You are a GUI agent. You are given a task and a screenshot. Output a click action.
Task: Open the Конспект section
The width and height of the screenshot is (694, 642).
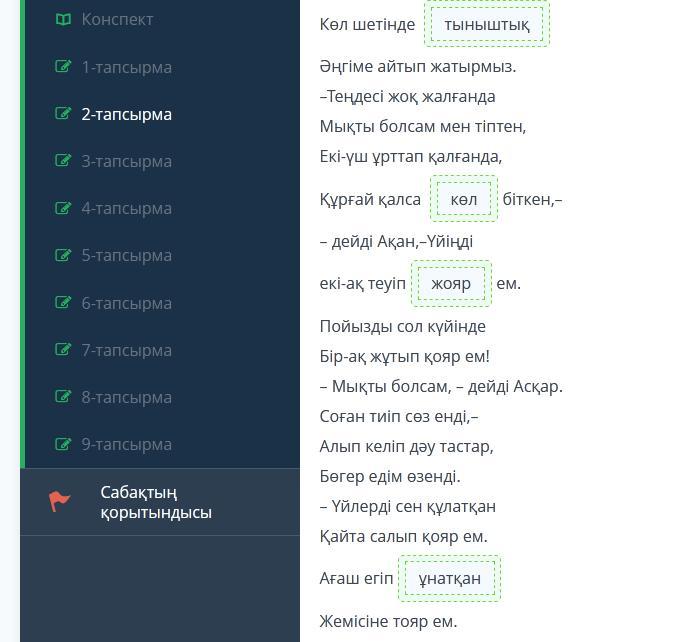117,19
